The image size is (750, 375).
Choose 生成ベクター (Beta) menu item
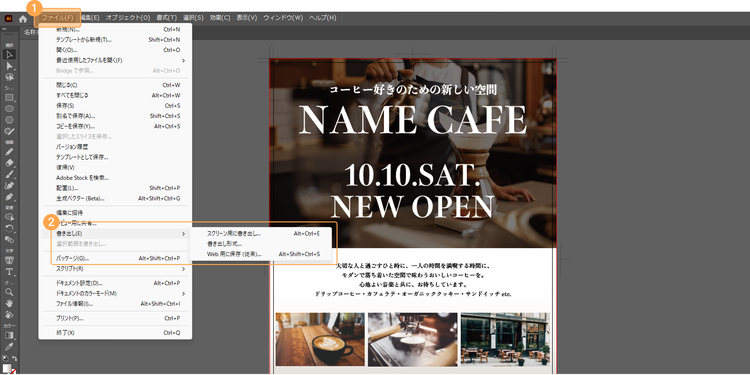coord(115,198)
